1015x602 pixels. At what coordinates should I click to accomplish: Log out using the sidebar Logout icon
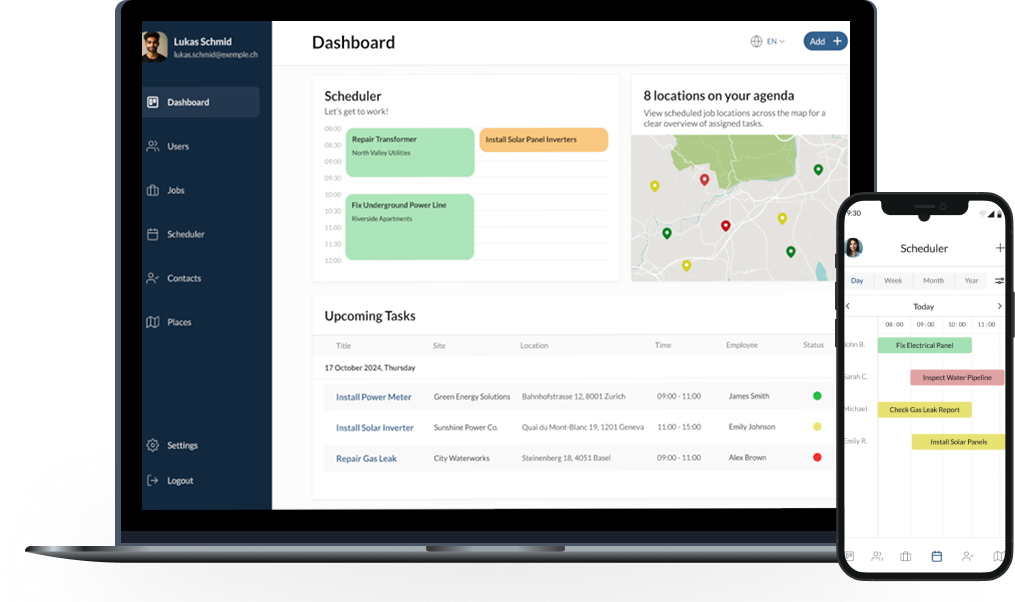click(x=153, y=480)
